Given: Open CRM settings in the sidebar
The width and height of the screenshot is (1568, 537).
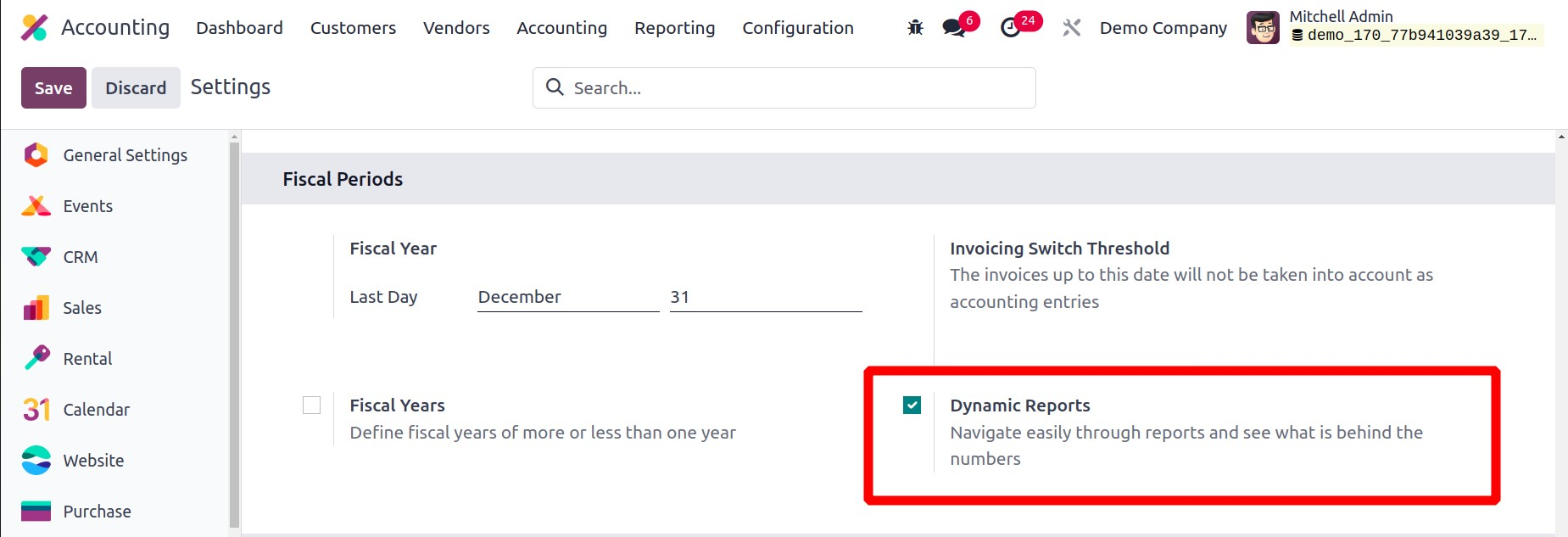Looking at the screenshot, I should tap(80, 257).
